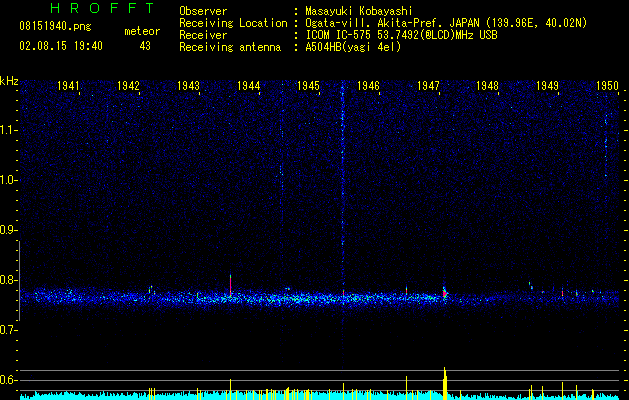The image size is (629, 400).
Task: Click the bright meteor echo after 1947
Action: click(444, 292)
